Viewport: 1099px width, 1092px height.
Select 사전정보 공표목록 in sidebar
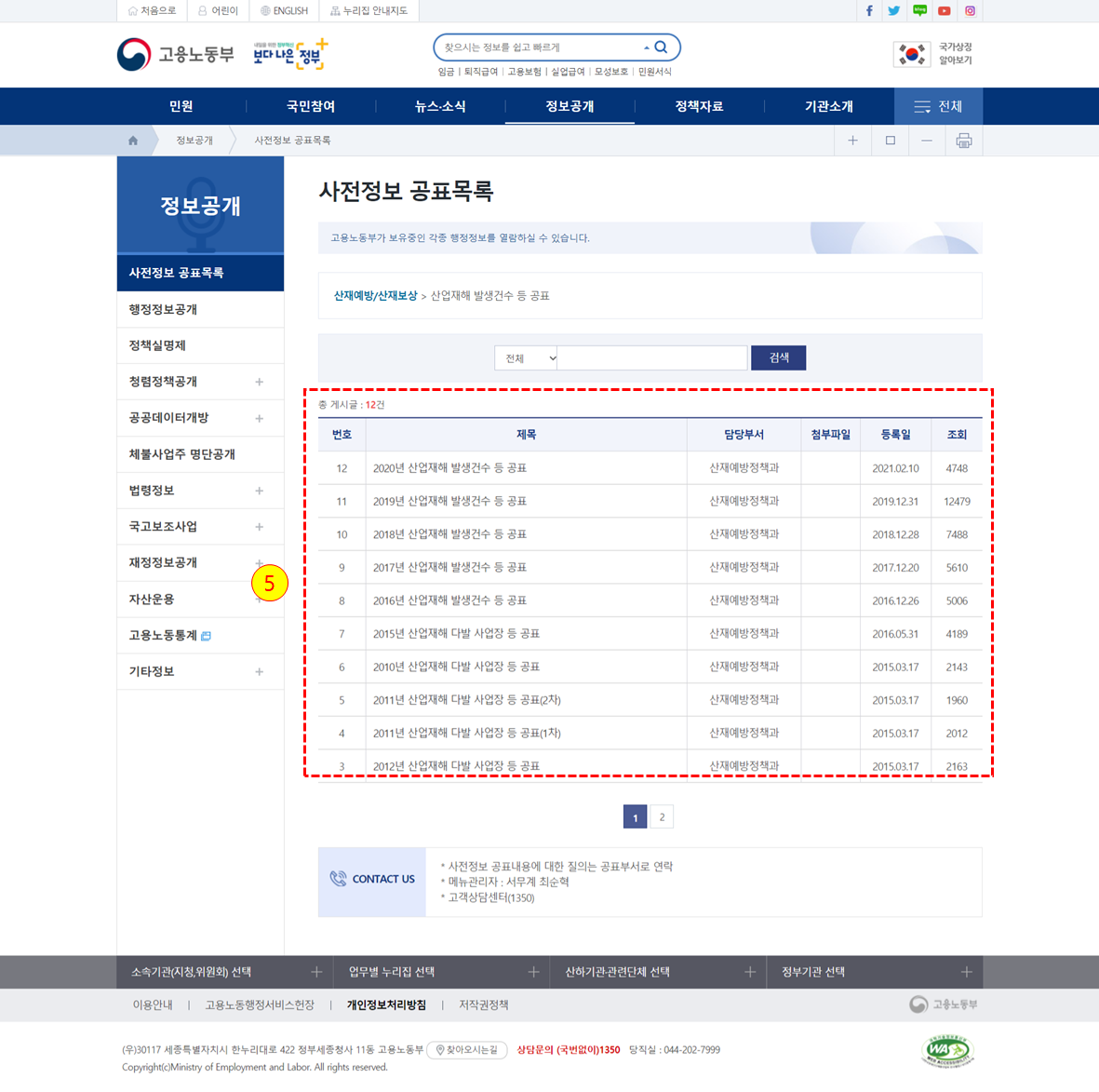[200, 273]
